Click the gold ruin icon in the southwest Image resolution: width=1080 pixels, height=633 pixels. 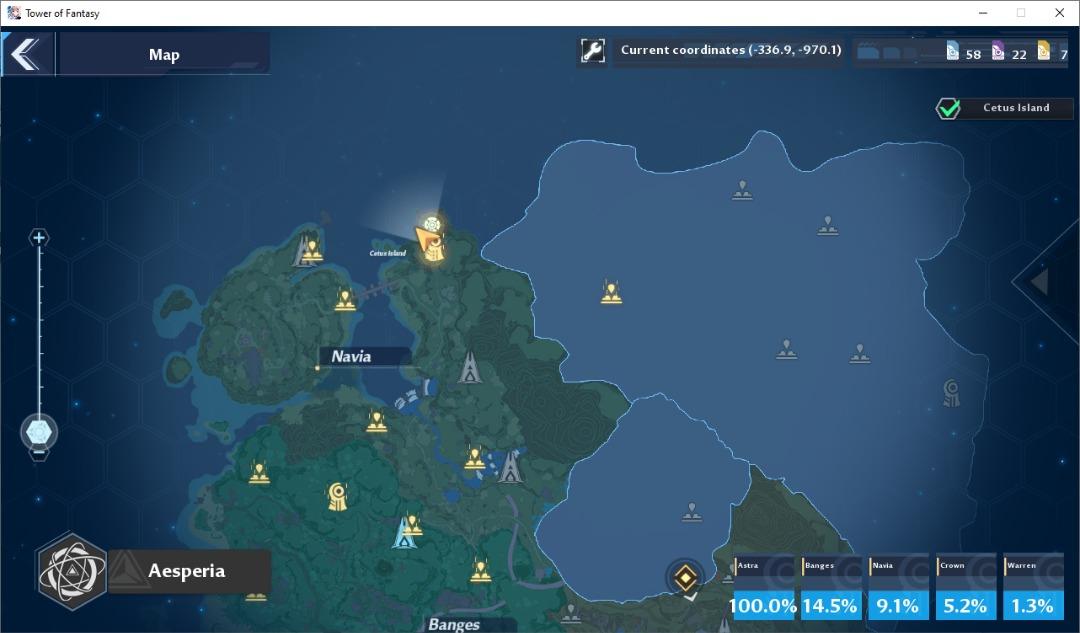pos(338,495)
